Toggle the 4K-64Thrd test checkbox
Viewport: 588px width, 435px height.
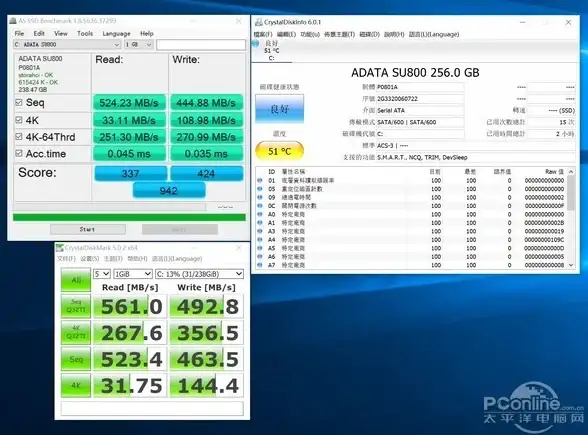[19, 136]
